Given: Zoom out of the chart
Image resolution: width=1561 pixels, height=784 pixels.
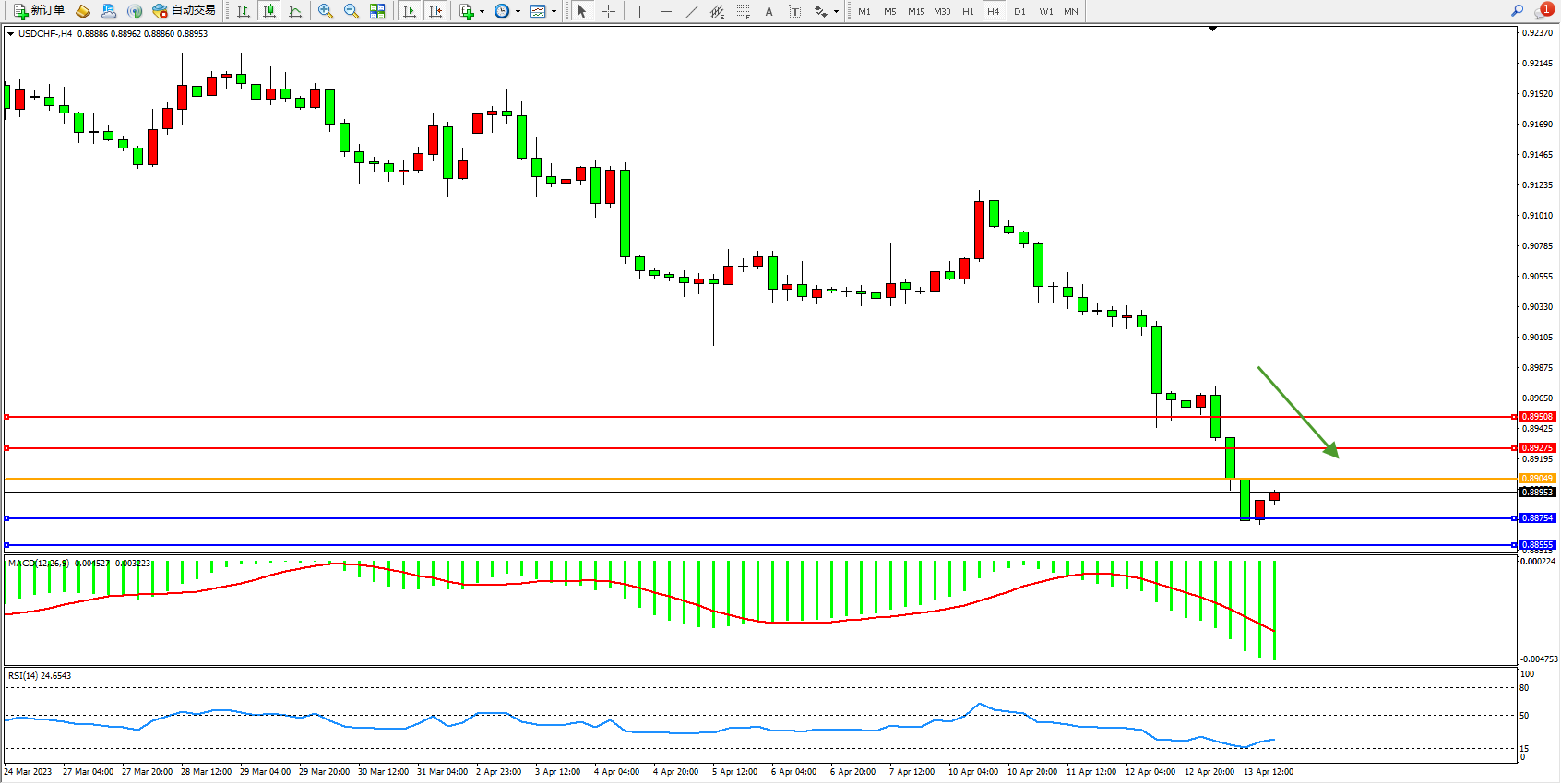Looking at the screenshot, I should 352,11.
